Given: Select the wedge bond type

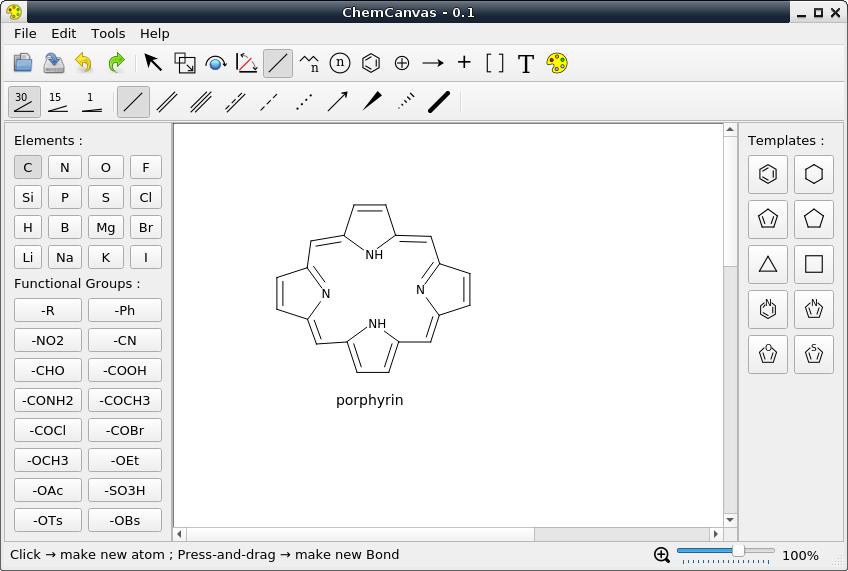Looking at the screenshot, I should point(372,102).
